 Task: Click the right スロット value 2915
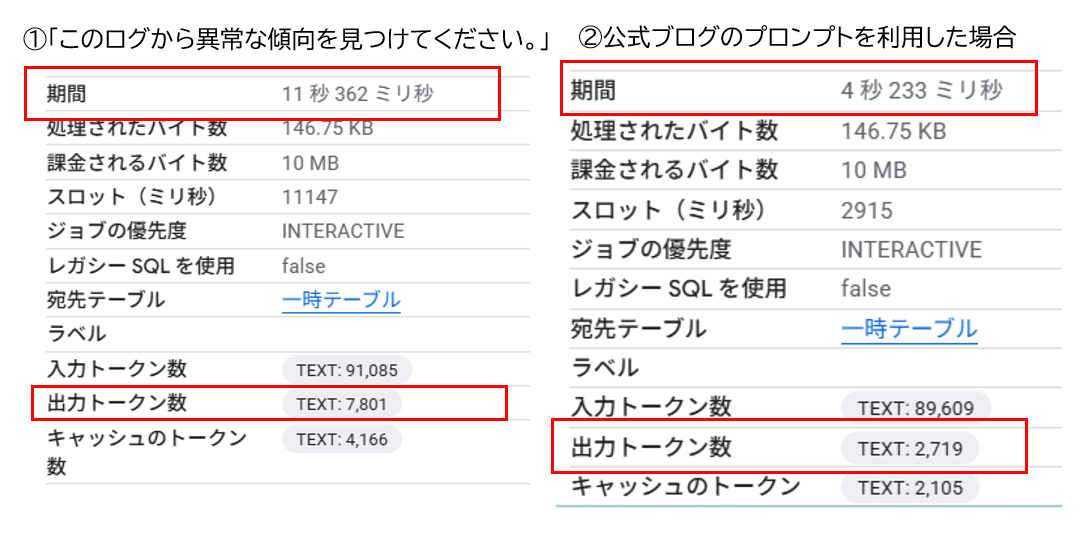pos(866,210)
